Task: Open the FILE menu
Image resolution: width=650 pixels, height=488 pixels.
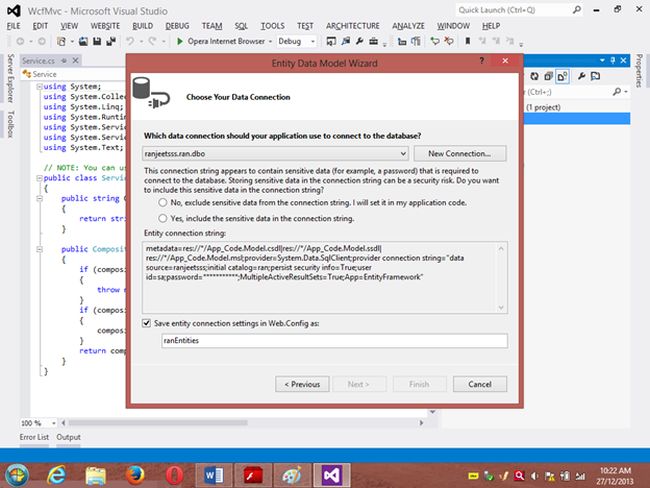Action: point(13,26)
